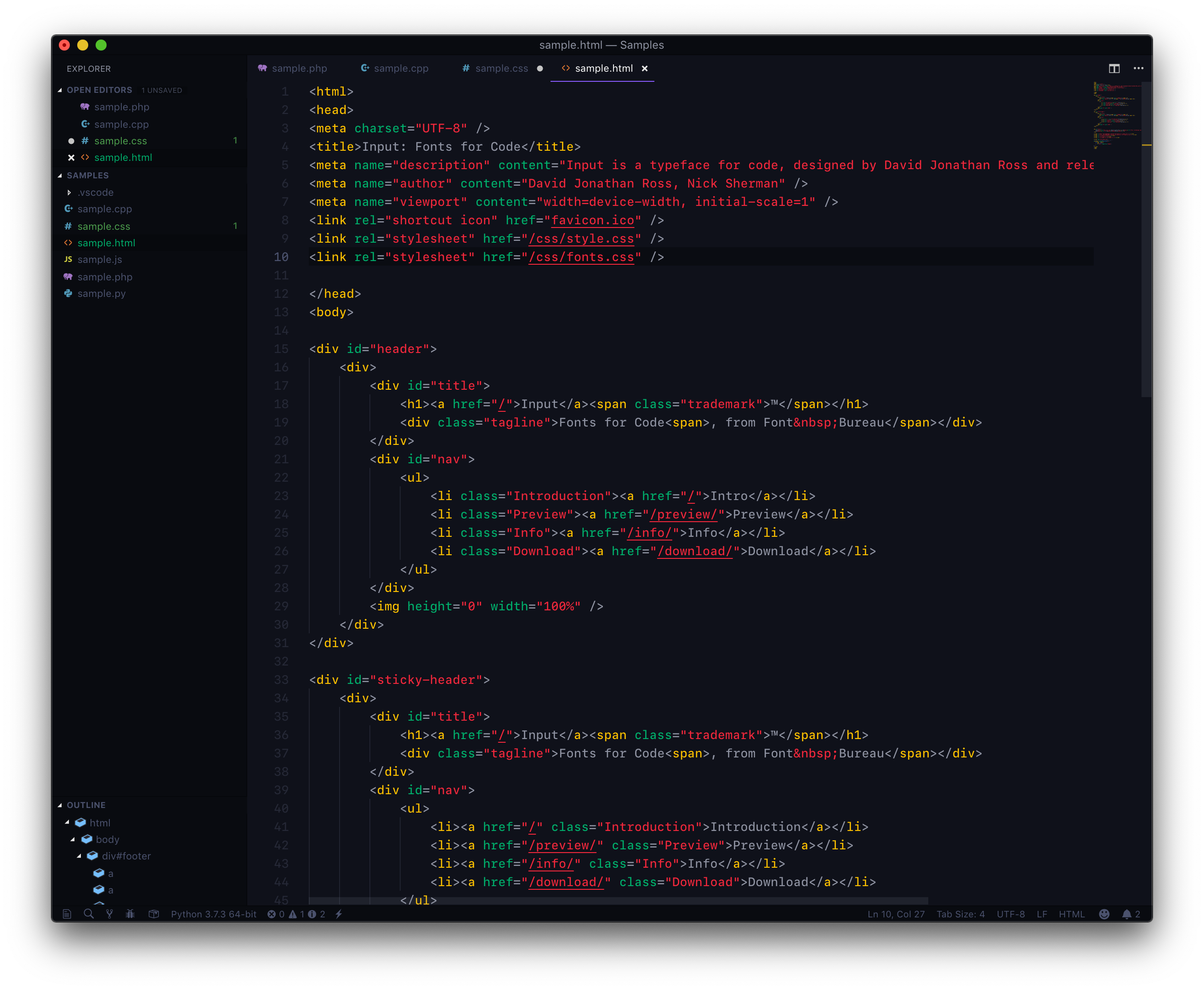Open the Extensions box icon
This screenshot has height=990, width=1204.
pos(153,914)
